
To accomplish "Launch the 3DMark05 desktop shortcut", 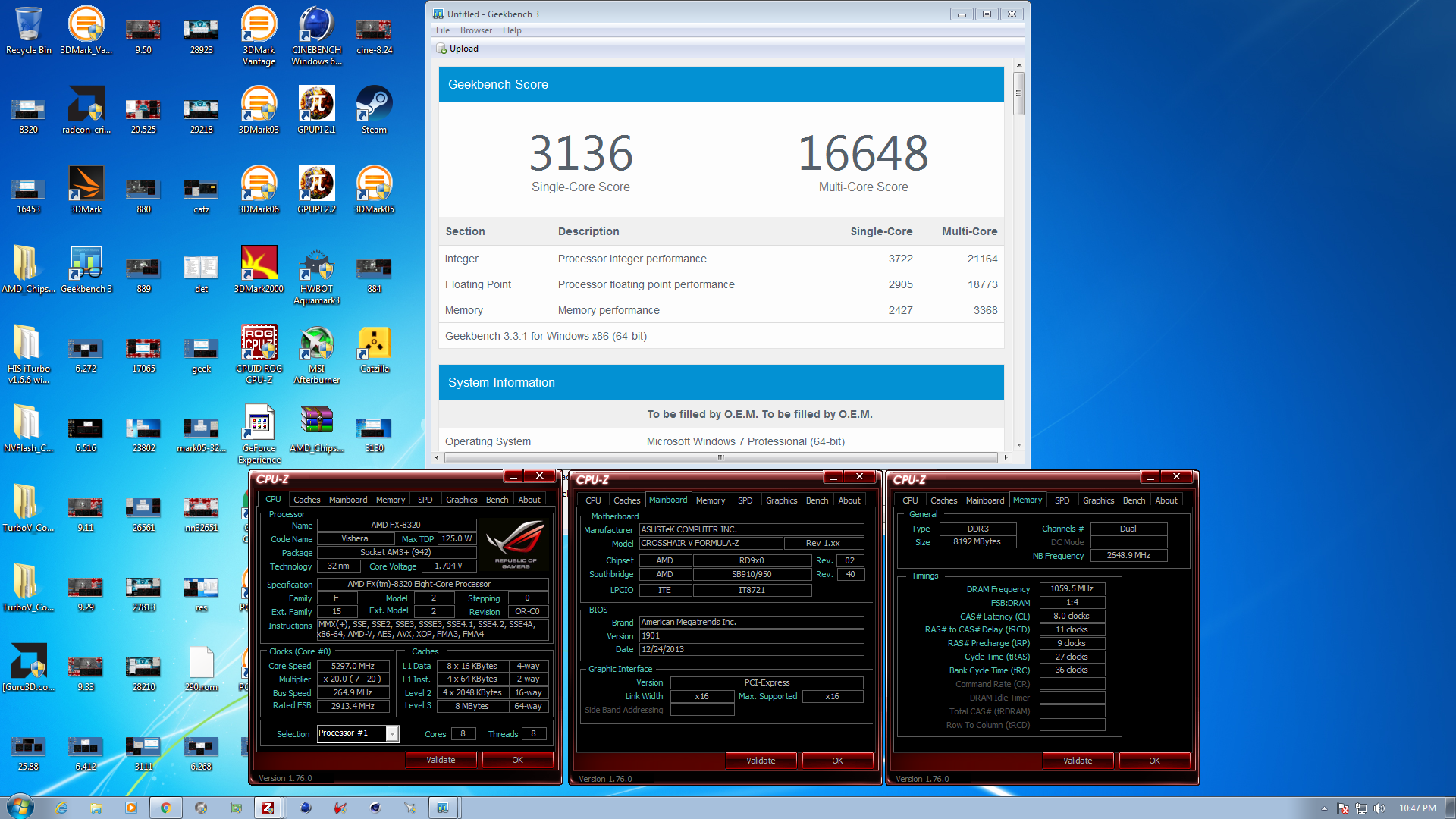I will click(374, 190).
